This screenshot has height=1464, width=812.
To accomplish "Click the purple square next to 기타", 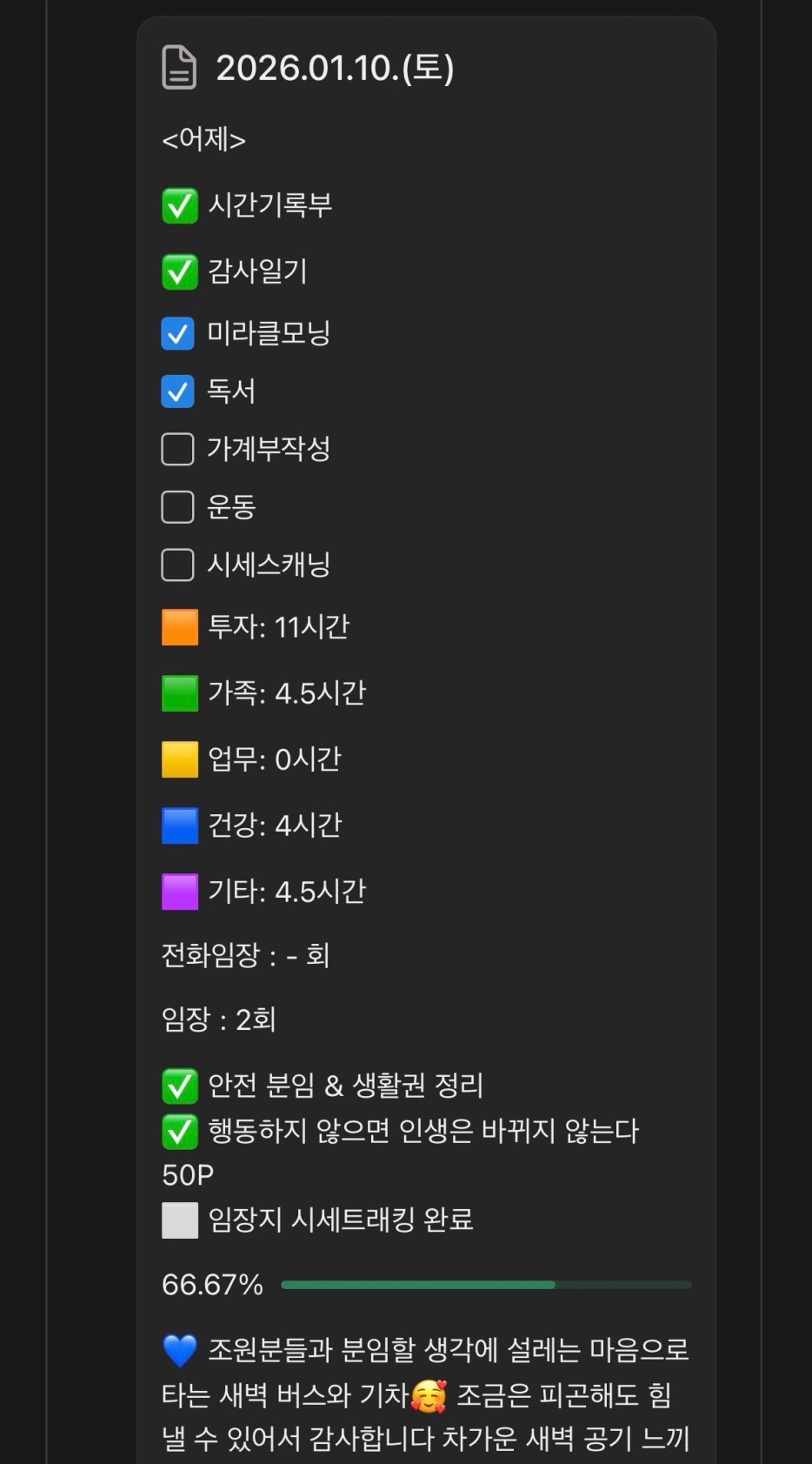I will (180, 892).
